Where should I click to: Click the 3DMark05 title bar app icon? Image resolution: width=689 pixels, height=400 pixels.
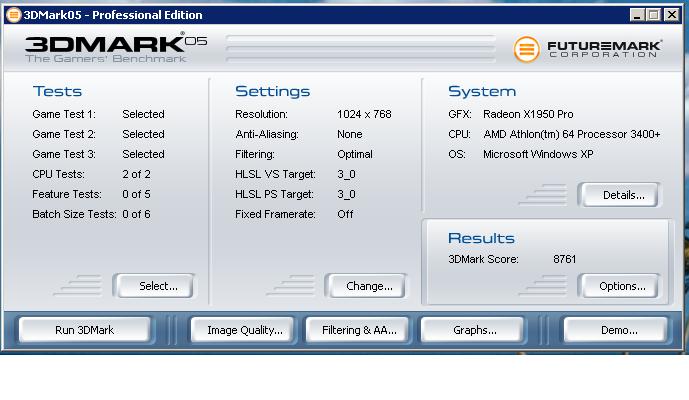point(14,15)
